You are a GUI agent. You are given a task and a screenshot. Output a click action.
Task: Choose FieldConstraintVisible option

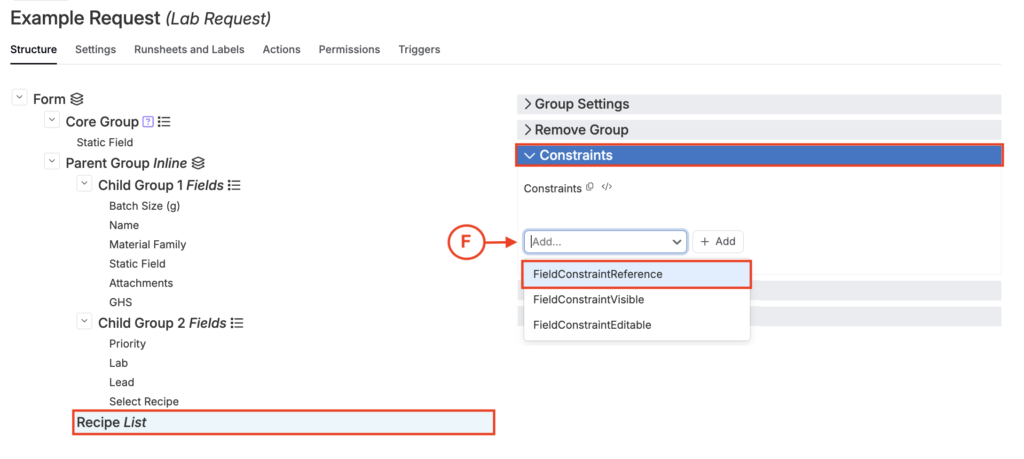pos(637,300)
